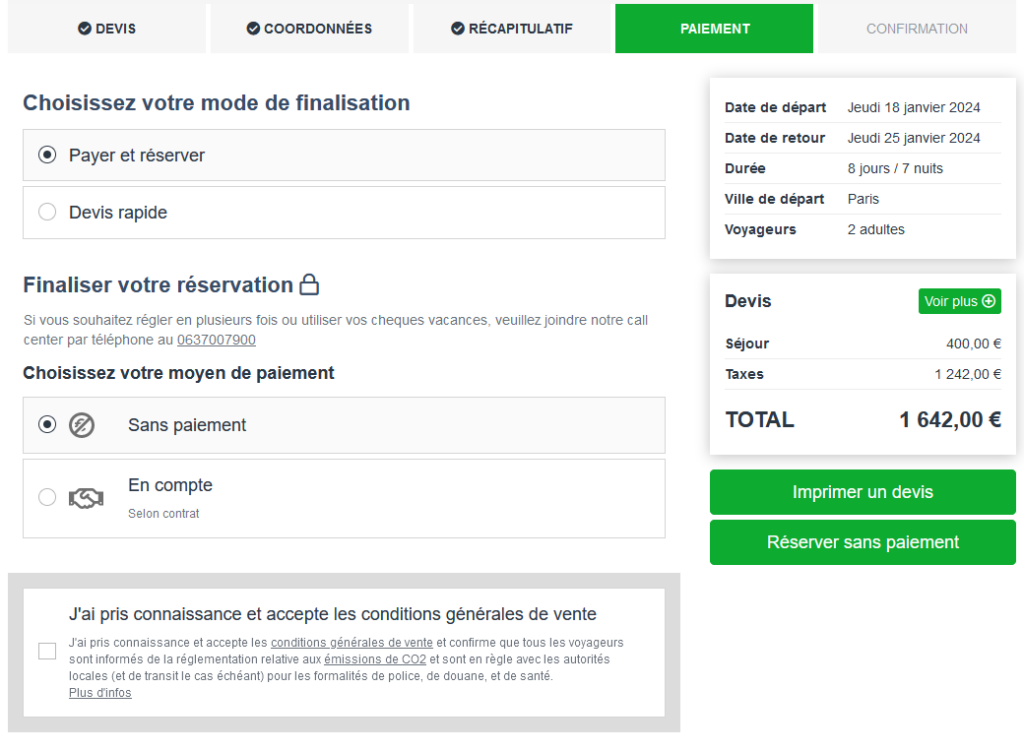This screenshot has width=1024, height=751.
Task: Click the handshake icon for En compte
Action: tap(85, 498)
